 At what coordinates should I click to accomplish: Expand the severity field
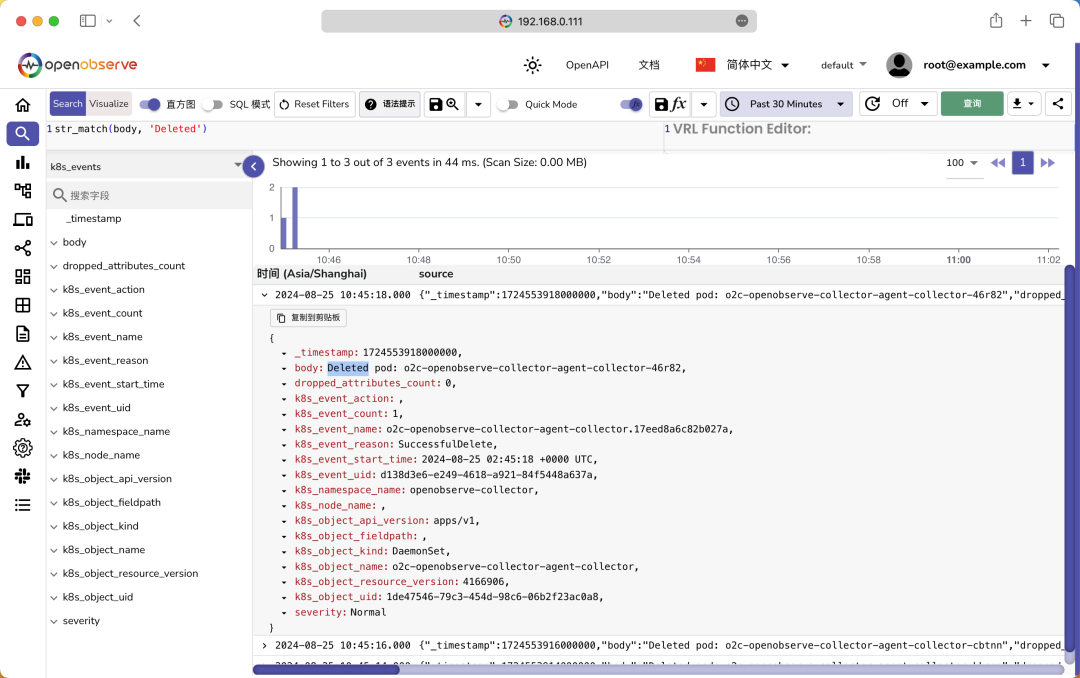[x=54, y=622]
